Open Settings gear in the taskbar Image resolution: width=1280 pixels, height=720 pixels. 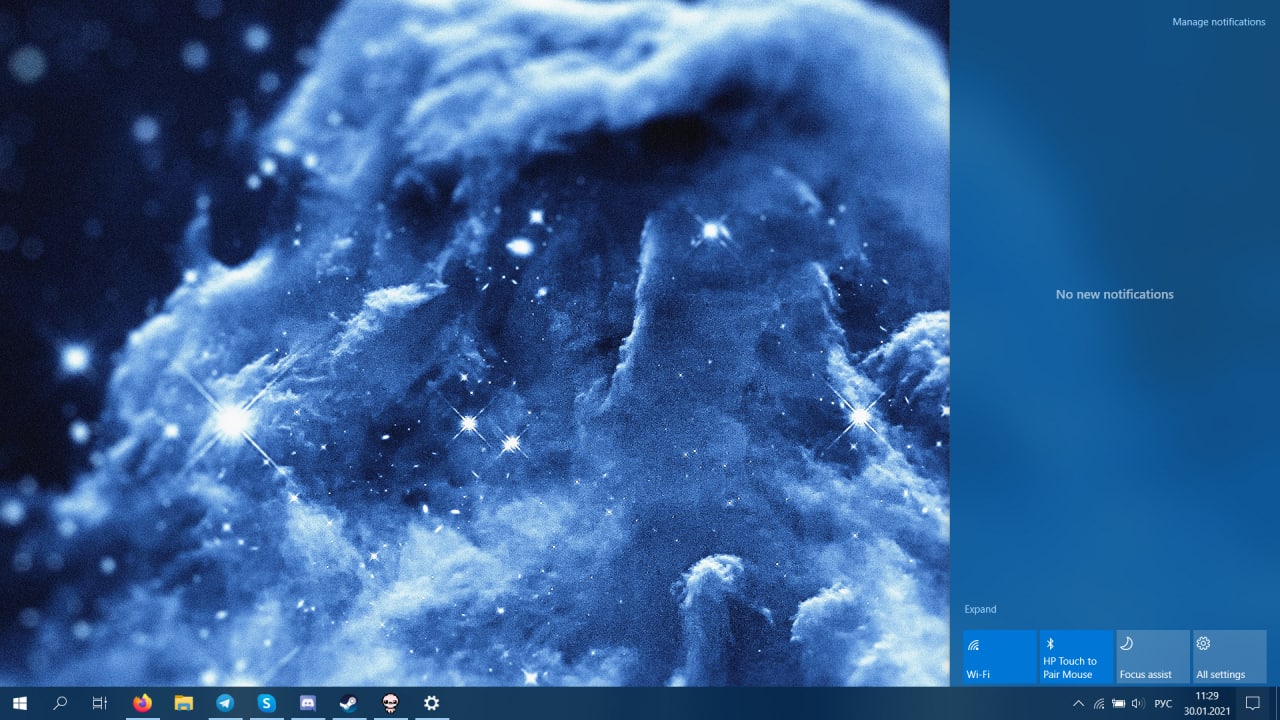tap(431, 703)
